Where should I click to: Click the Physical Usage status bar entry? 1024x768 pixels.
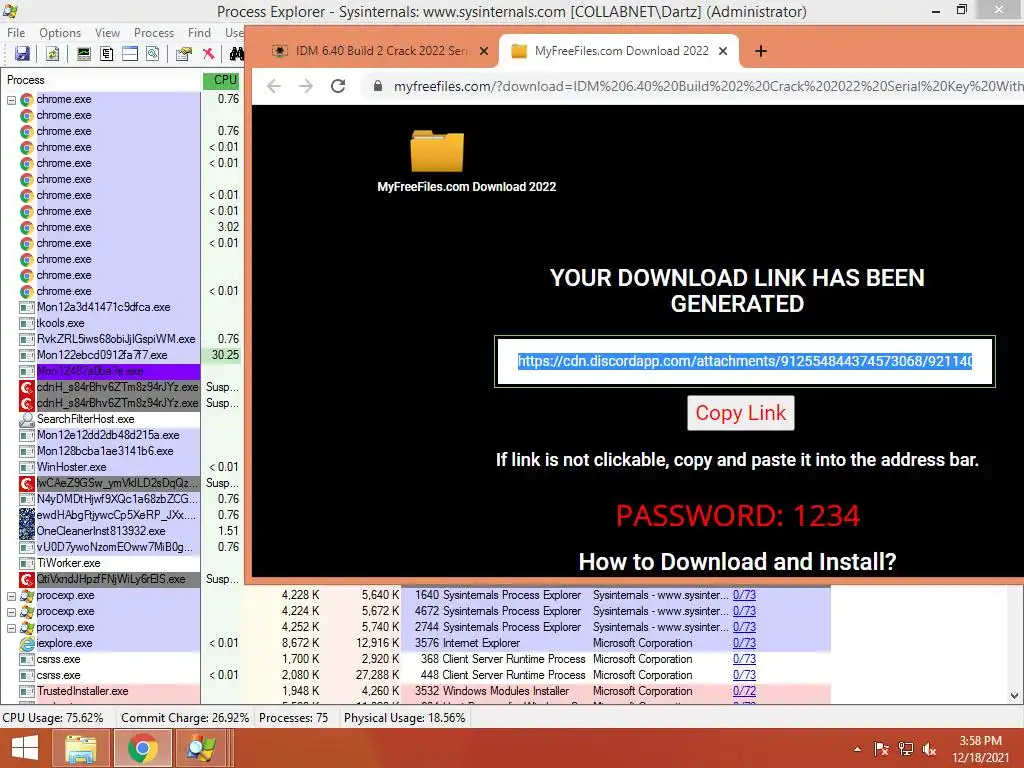pos(404,718)
